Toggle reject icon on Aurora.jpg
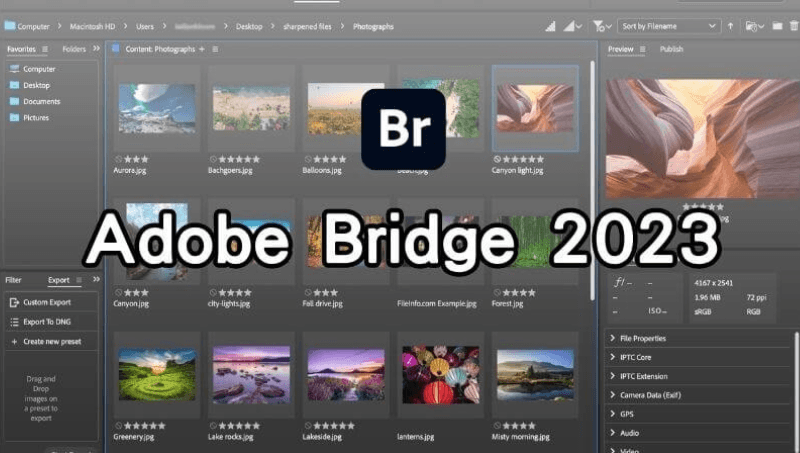This screenshot has height=453, width=800. pos(118,159)
